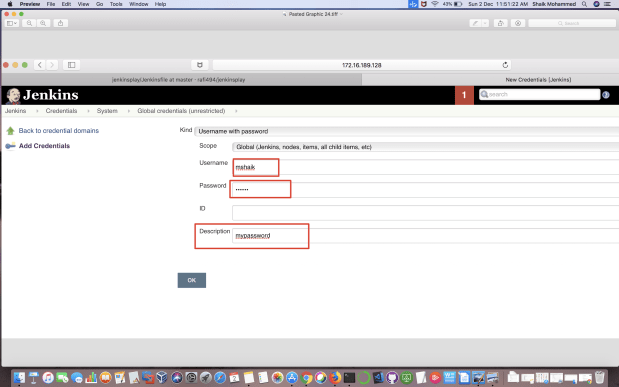This screenshot has width=619, height=387.
Task: Click the Preview zoom in magnifier icon
Action: pyautogui.click(x=43, y=23)
